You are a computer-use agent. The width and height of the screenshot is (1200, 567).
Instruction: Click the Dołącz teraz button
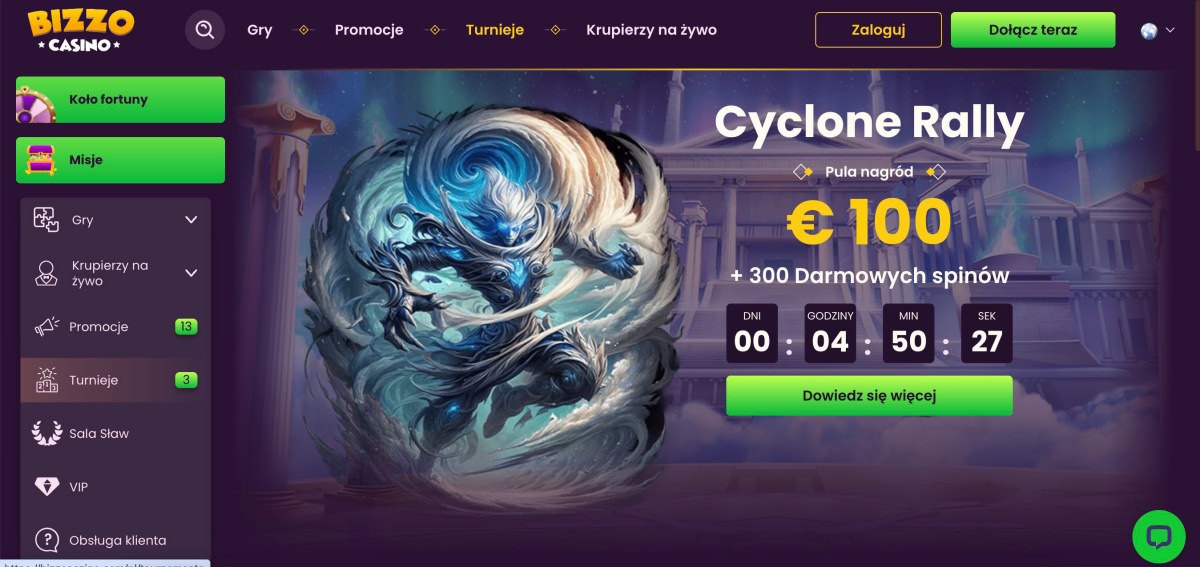point(1033,30)
